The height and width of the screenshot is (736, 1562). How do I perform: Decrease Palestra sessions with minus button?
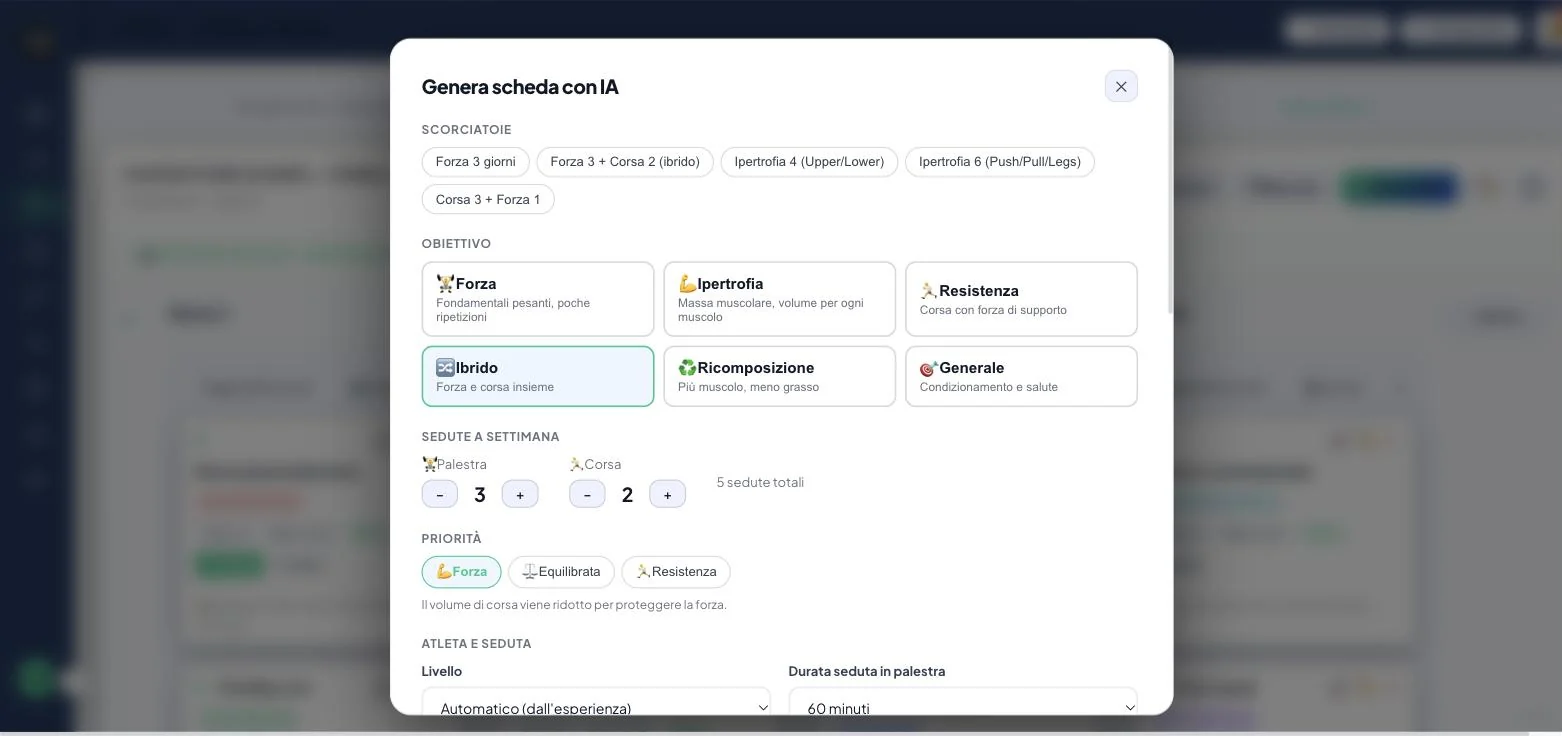click(440, 494)
